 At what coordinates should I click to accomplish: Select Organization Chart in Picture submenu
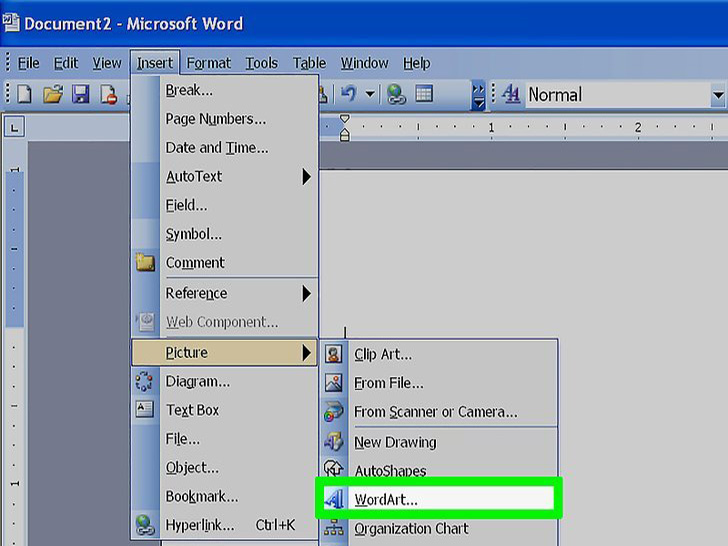[x=439, y=529]
